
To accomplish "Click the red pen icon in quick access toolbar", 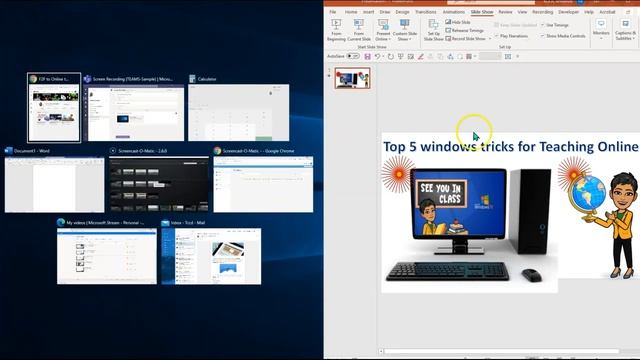I will click(x=420, y=56).
